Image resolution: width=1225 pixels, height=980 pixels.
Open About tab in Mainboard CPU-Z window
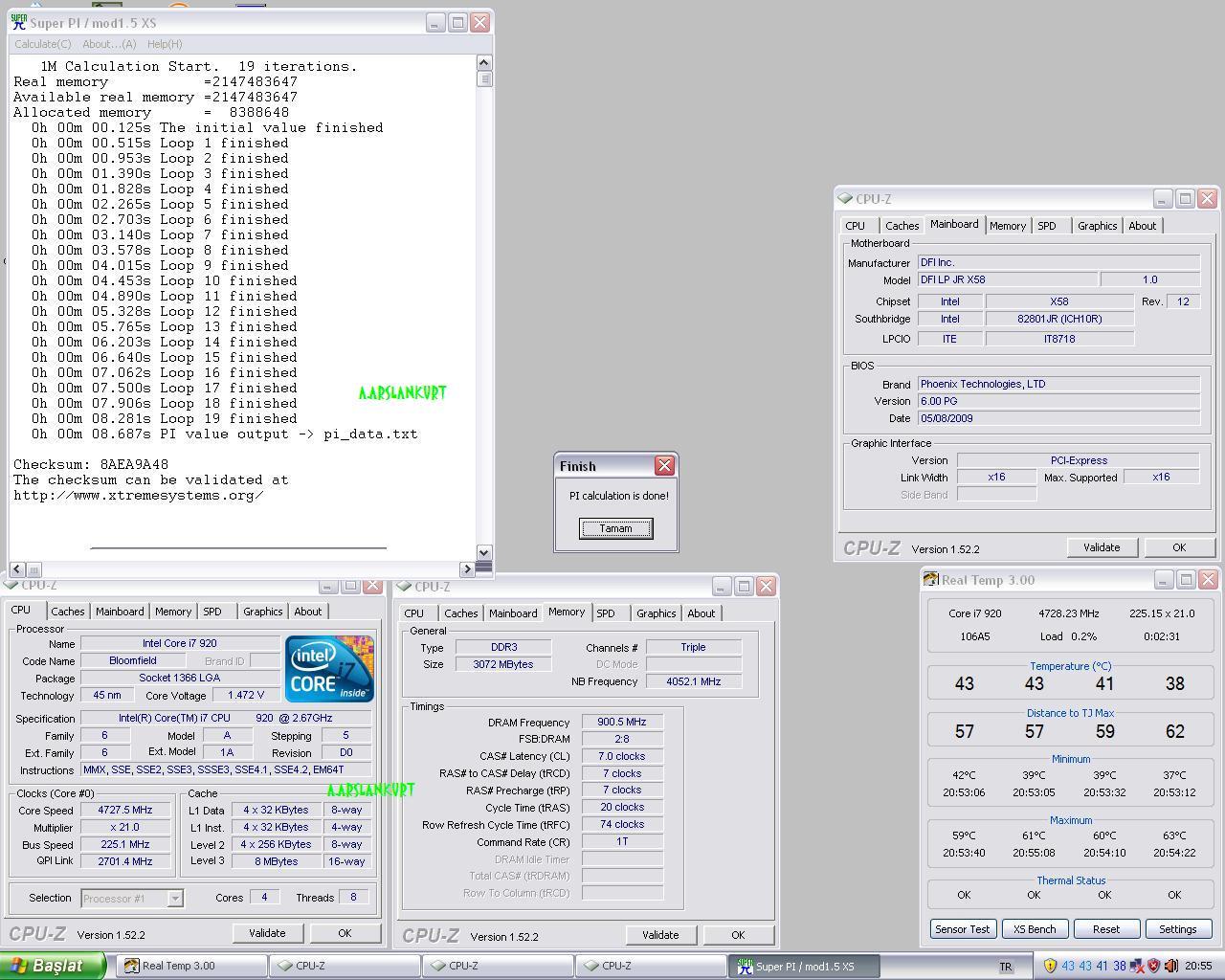click(1142, 226)
